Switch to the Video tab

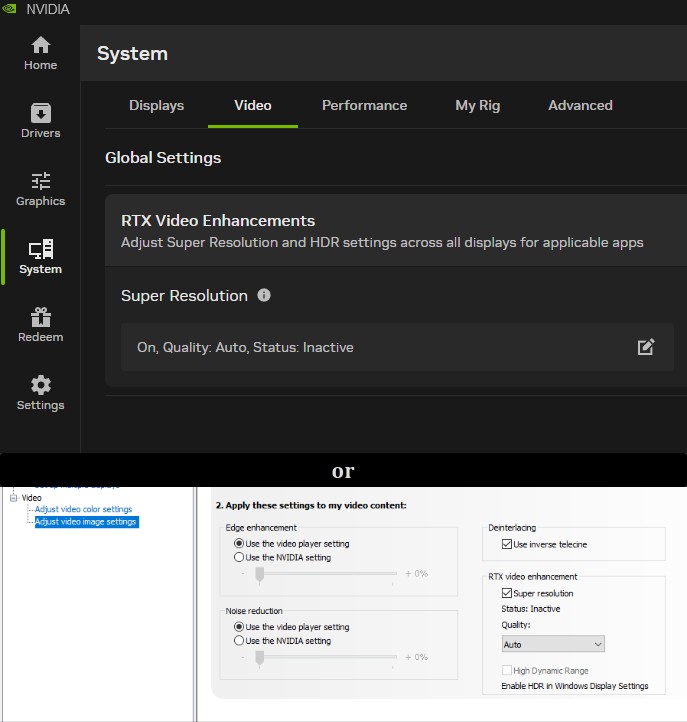point(253,105)
